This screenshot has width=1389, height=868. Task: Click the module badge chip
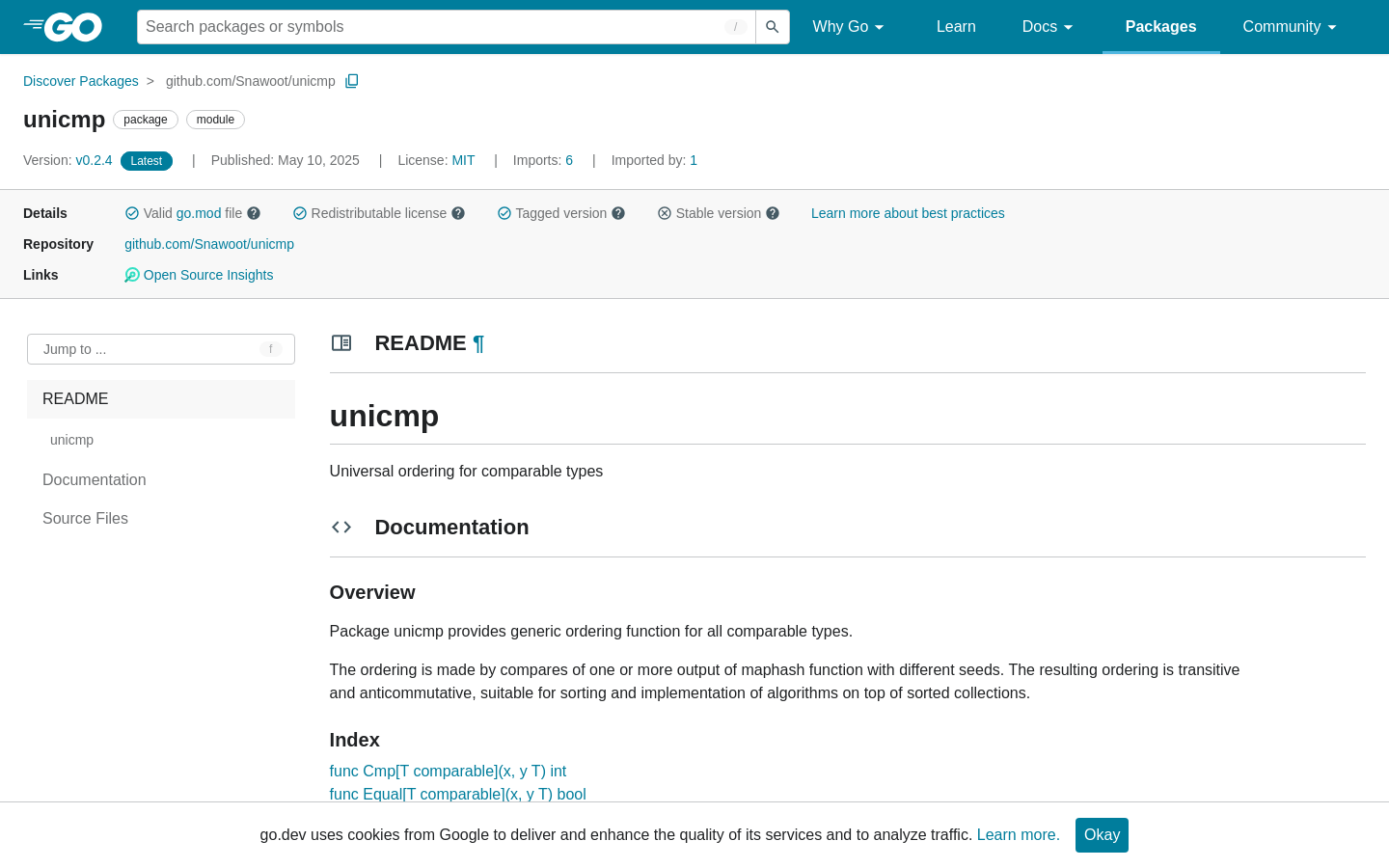(x=215, y=120)
